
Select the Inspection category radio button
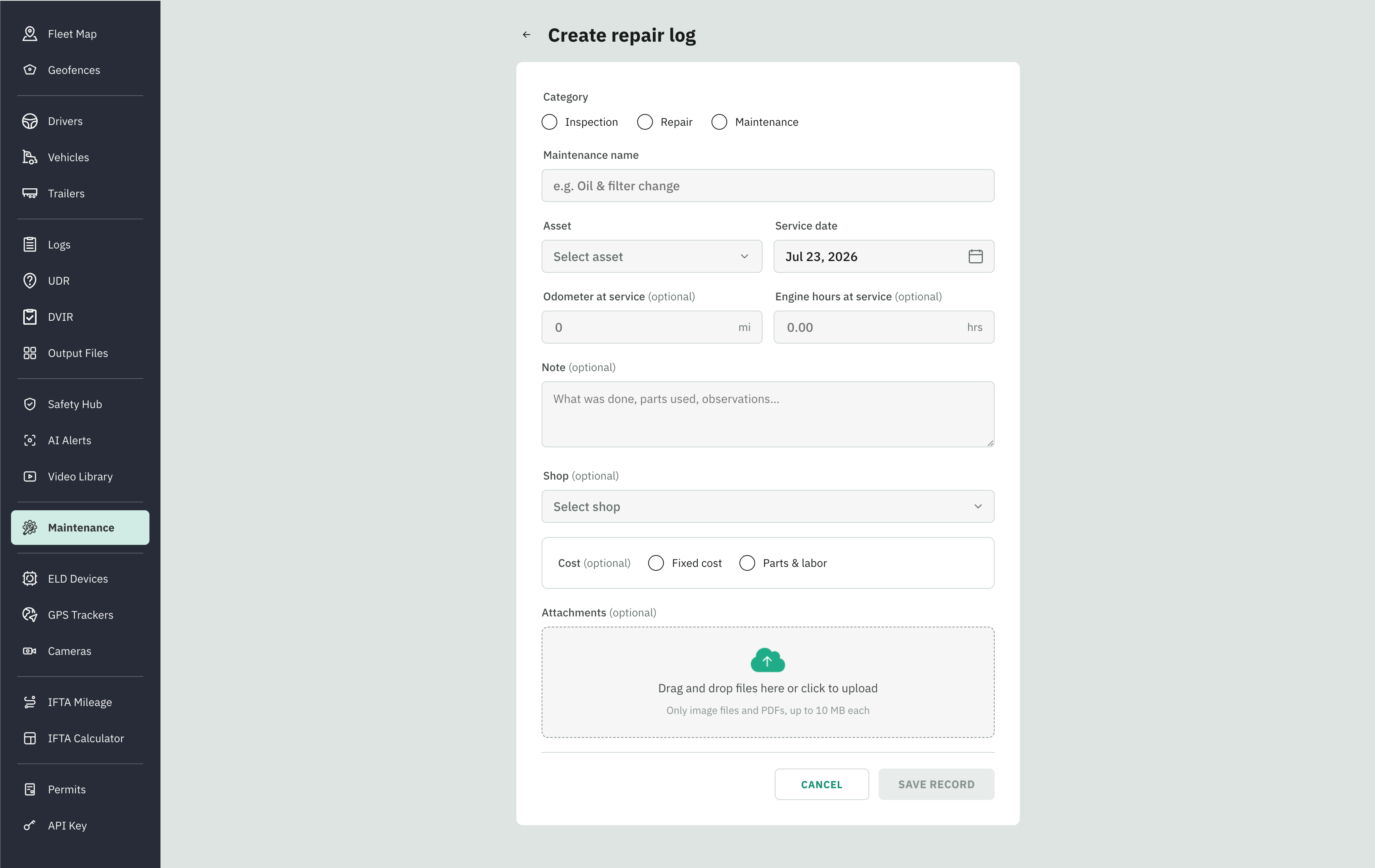point(549,122)
